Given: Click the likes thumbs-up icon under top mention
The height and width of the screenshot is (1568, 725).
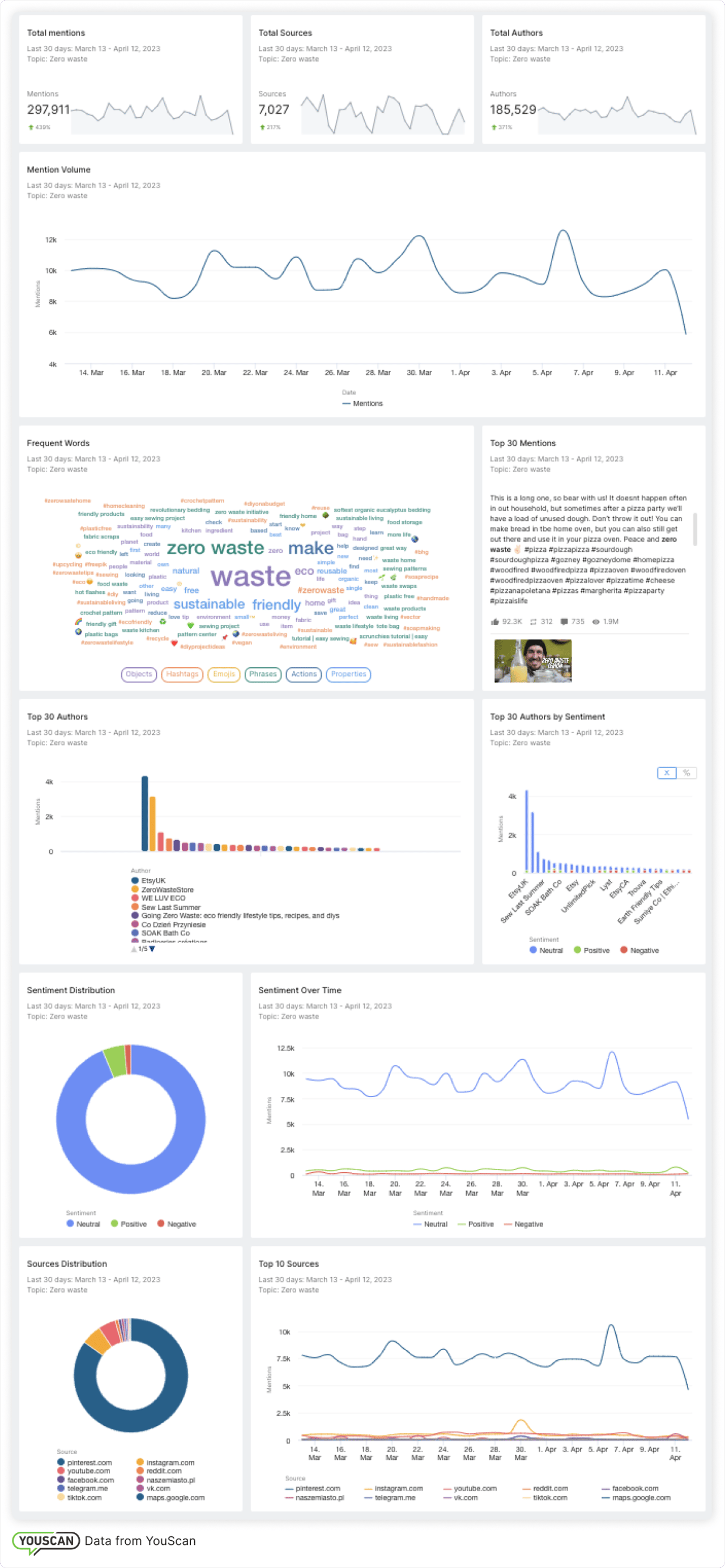Looking at the screenshot, I should (x=494, y=622).
